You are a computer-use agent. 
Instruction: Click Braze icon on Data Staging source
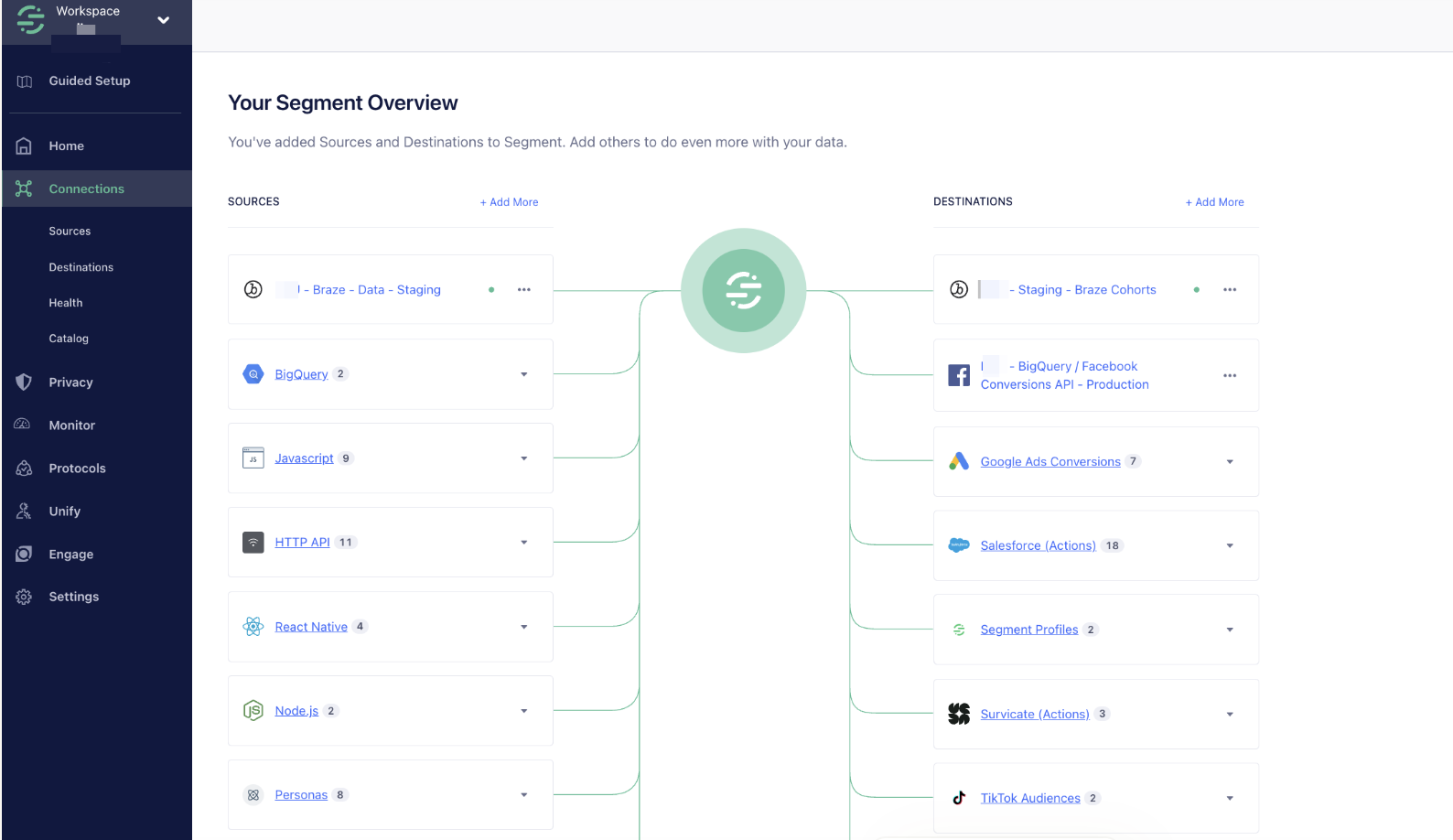click(253, 289)
